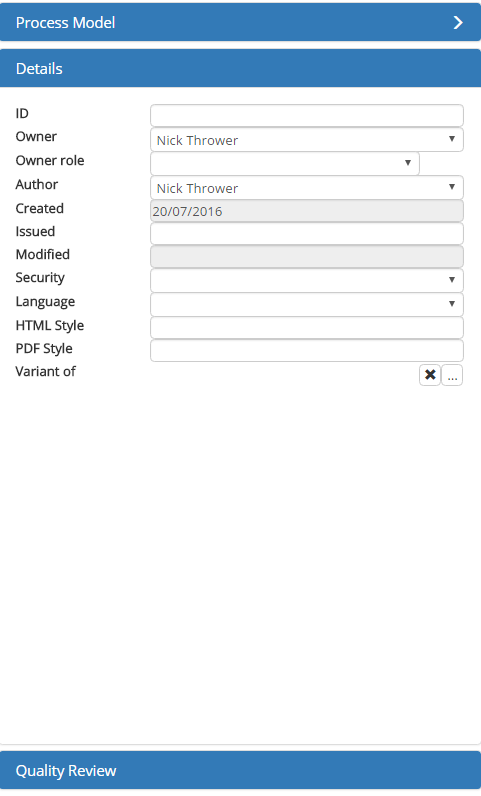Image resolution: width=481 pixels, height=796 pixels.
Task: Click into the PDF Style field
Action: (307, 351)
